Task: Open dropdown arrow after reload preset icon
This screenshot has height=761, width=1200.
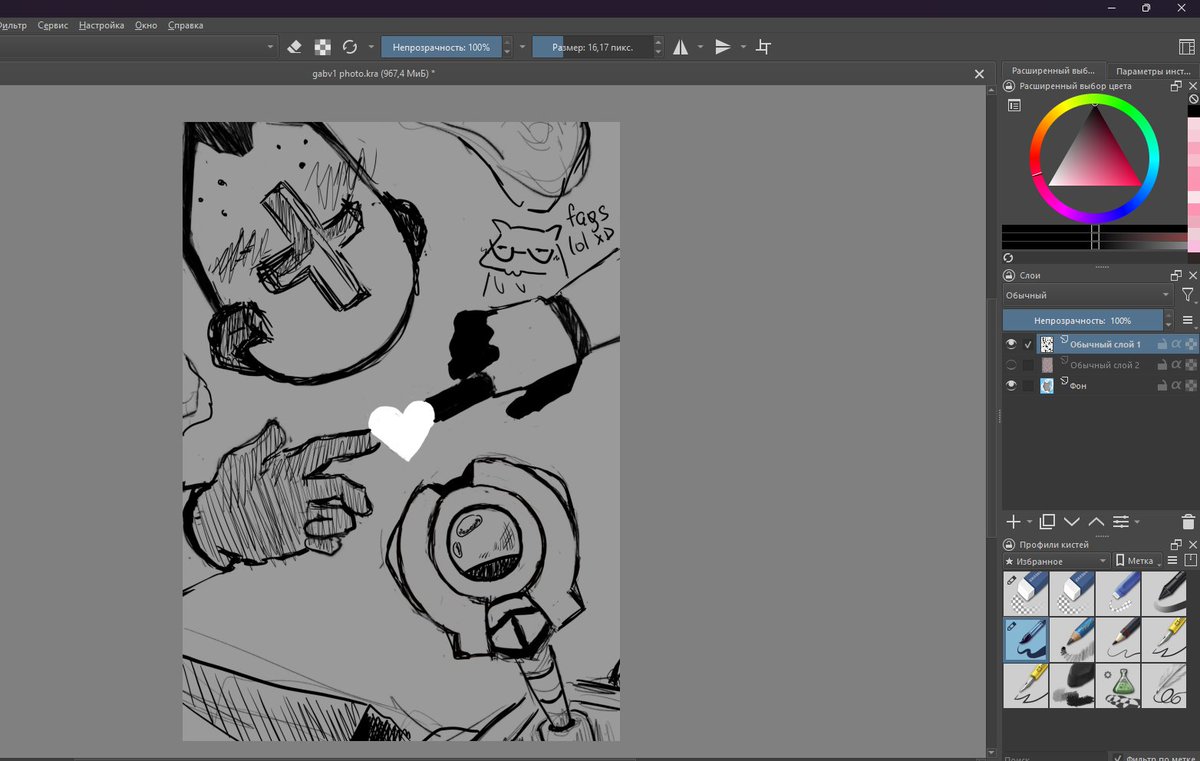Action: pyautogui.click(x=371, y=47)
